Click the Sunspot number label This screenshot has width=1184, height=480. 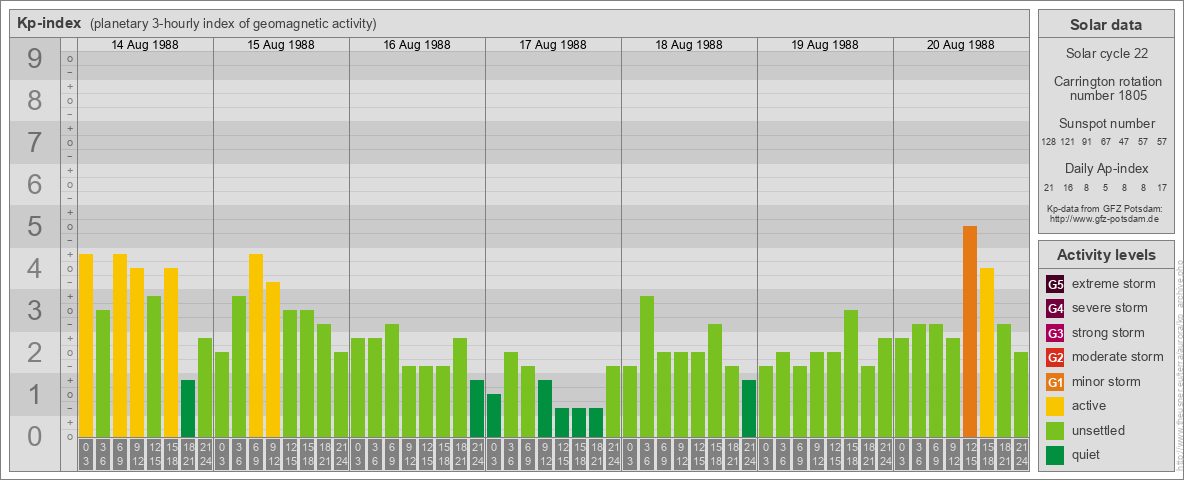pyautogui.click(x=1106, y=123)
